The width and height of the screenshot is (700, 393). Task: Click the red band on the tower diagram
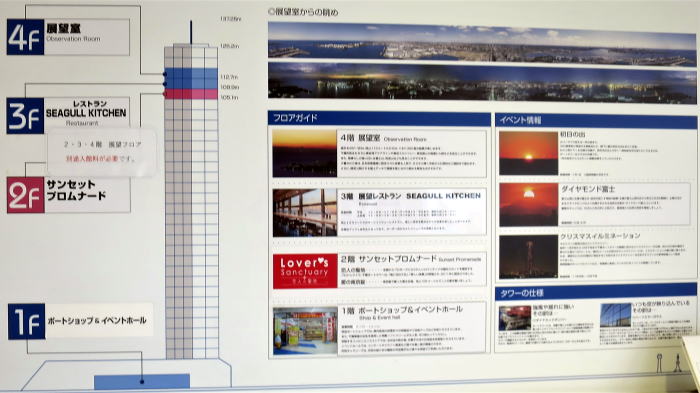click(x=191, y=94)
